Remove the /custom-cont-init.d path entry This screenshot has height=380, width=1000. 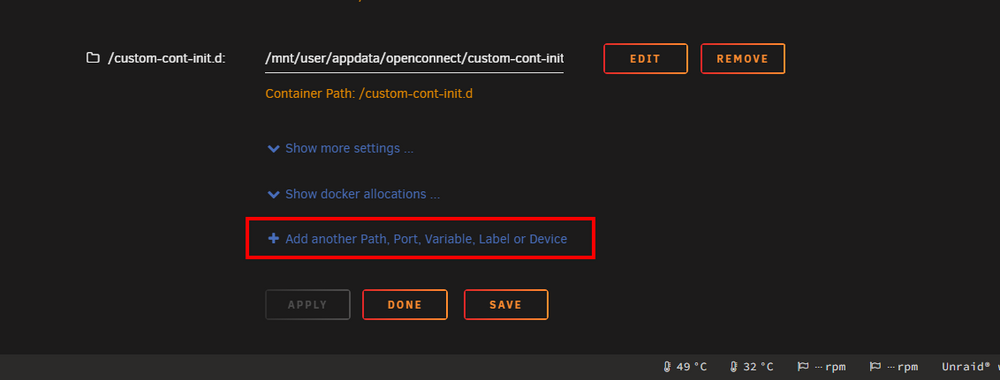tap(742, 59)
